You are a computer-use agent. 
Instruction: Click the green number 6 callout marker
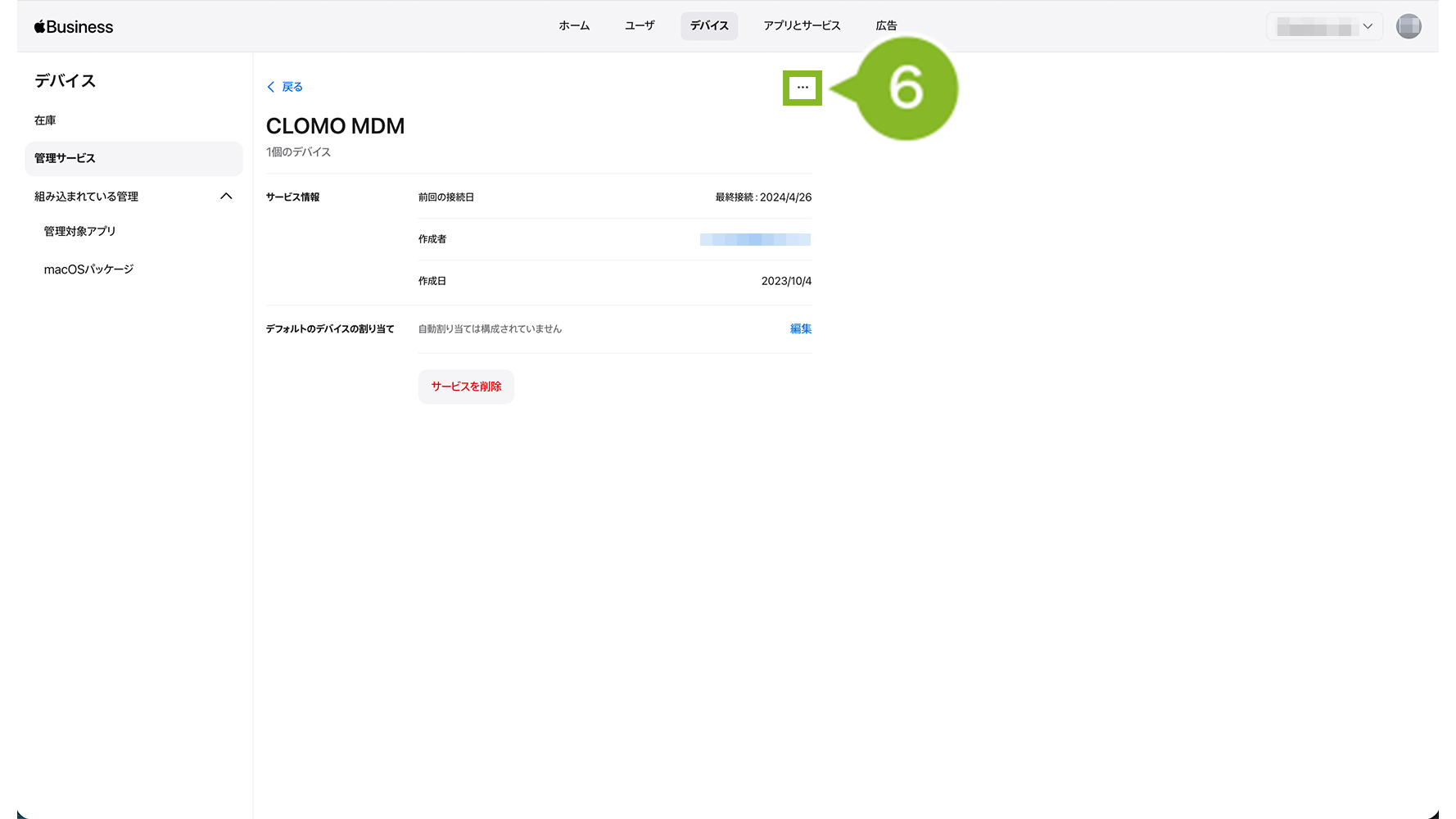tap(906, 88)
